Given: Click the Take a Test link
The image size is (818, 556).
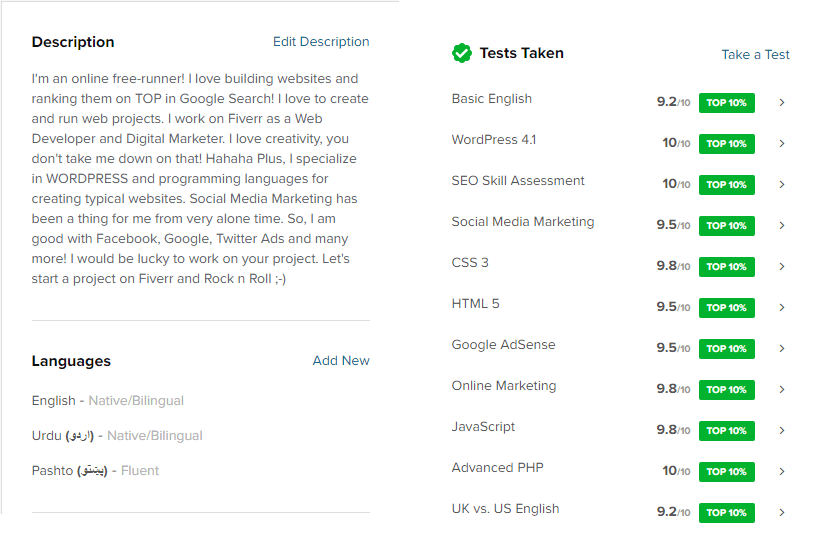Looking at the screenshot, I should [755, 55].
